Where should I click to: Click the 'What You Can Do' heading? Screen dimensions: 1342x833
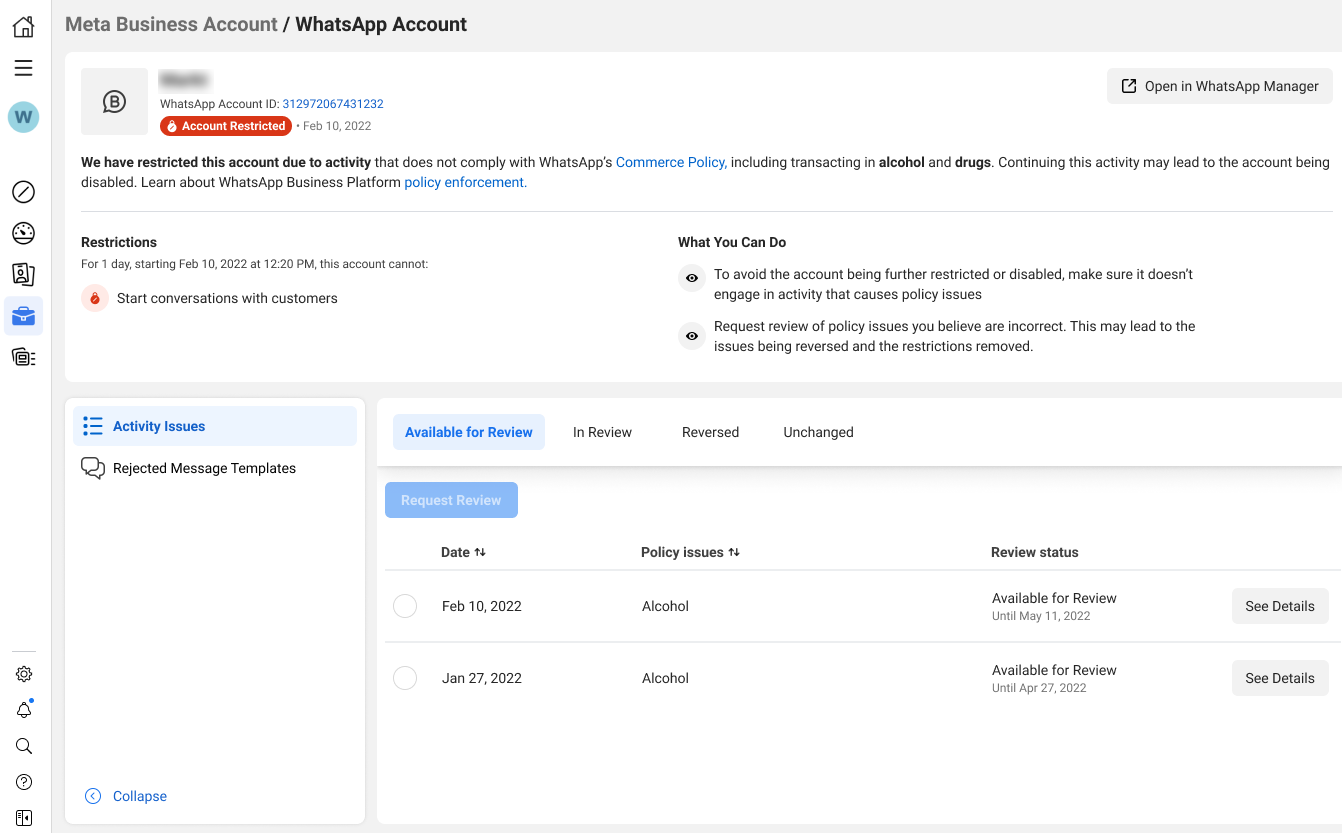[732, 242]
